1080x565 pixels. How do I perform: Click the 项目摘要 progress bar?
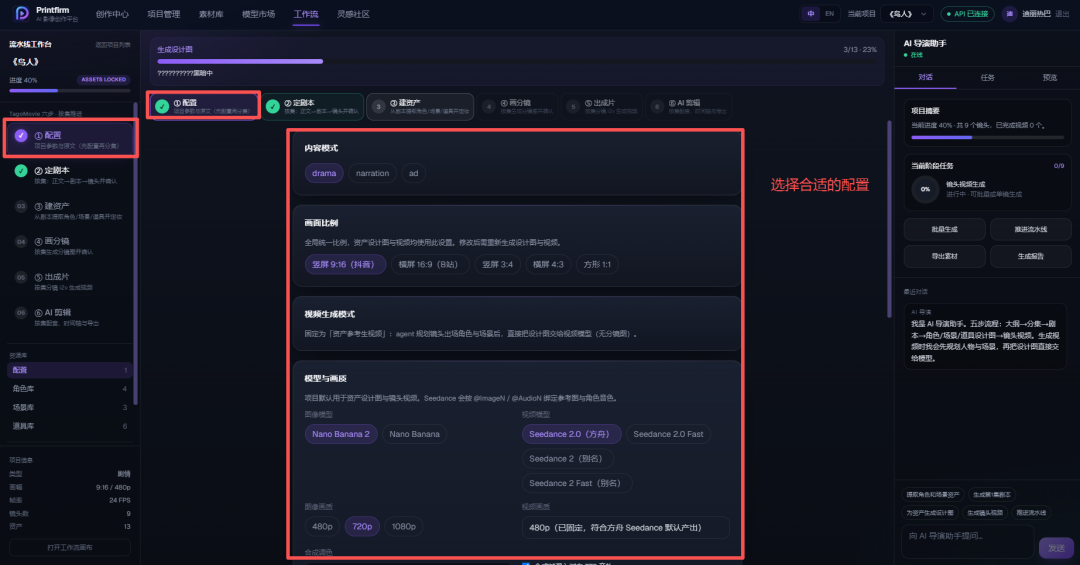[x=988, y=137]
